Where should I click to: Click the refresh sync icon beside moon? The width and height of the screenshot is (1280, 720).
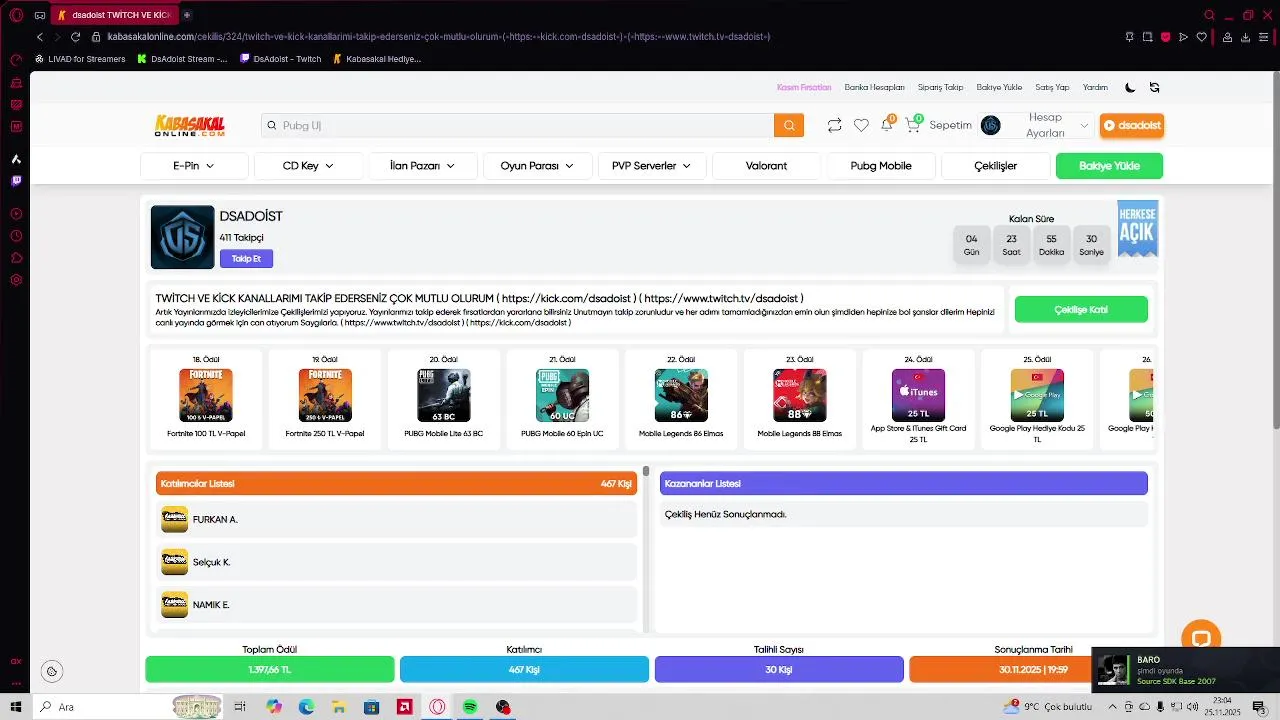click(1154, 87)
